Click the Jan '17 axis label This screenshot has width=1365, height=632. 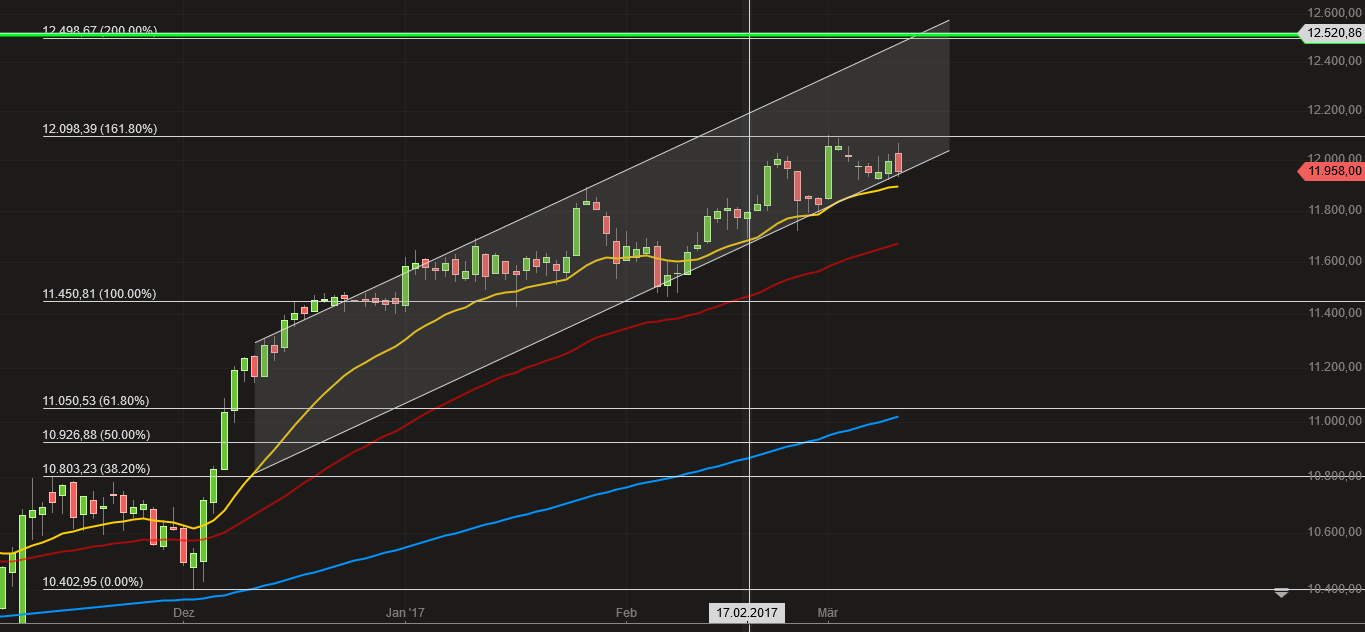coord(404,613)
